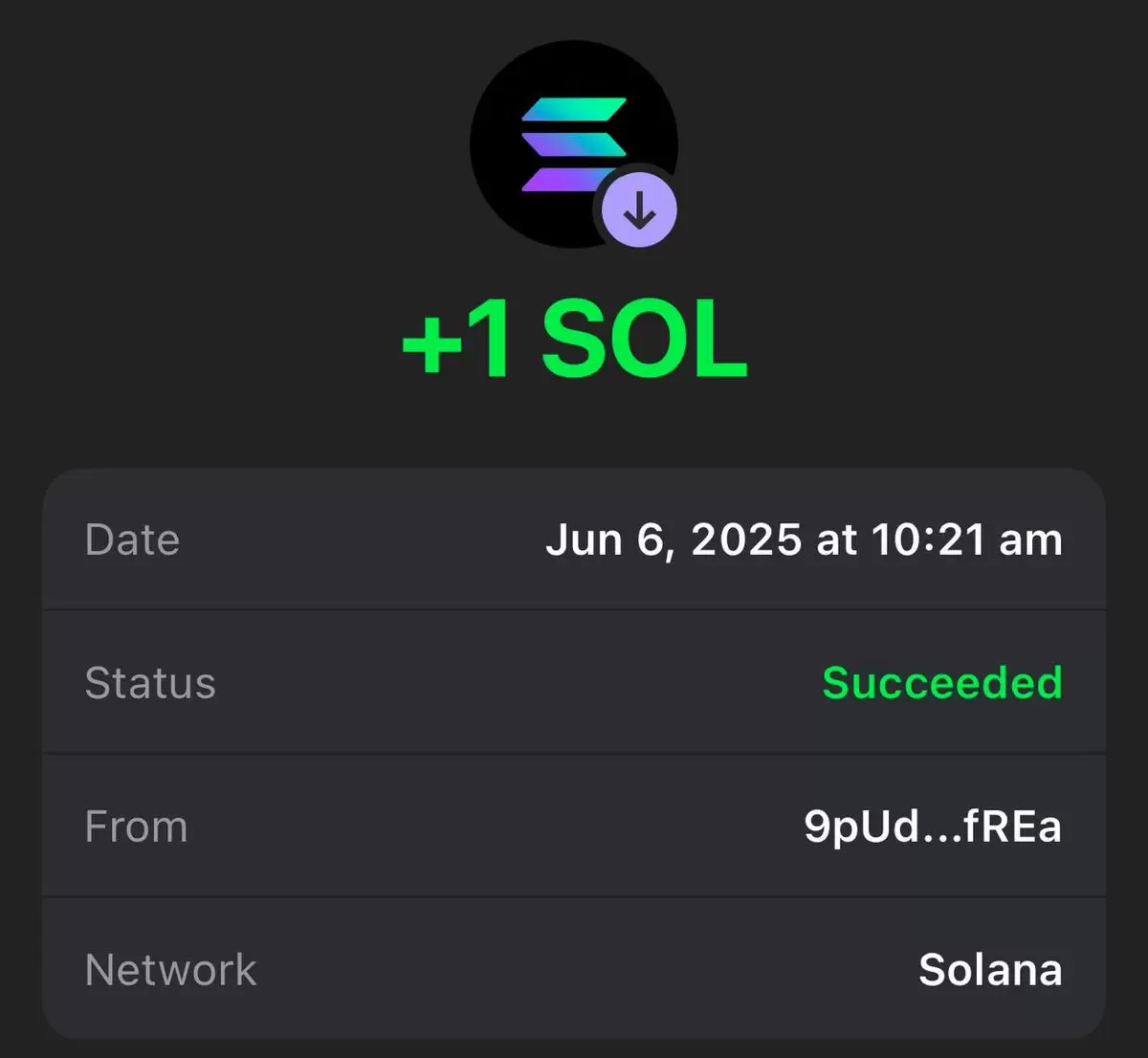Click the From field label
Screen dimensions: 1148x1058
click(x=136, y=827)
